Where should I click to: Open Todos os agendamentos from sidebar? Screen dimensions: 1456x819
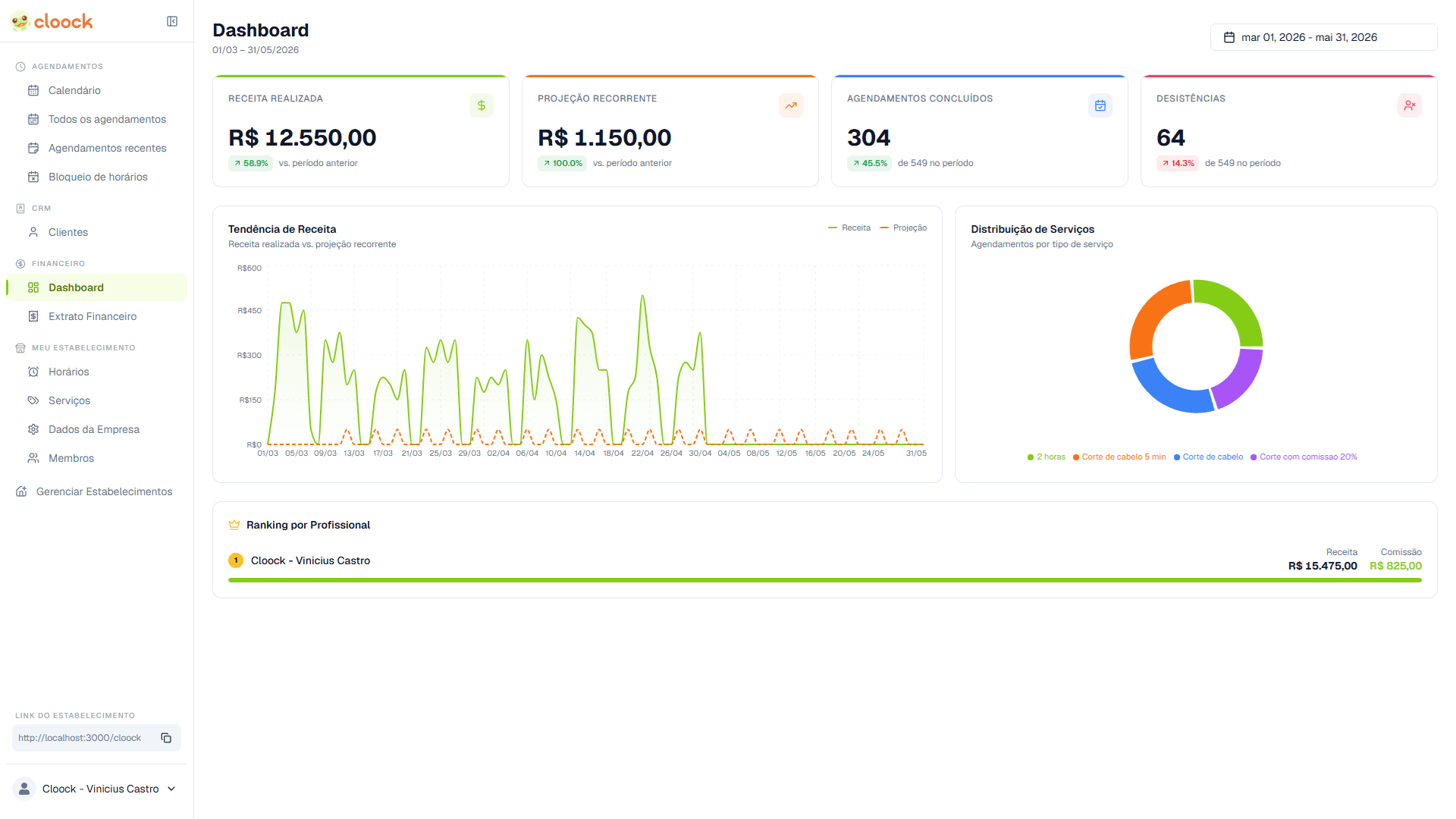tap(107, 119)
